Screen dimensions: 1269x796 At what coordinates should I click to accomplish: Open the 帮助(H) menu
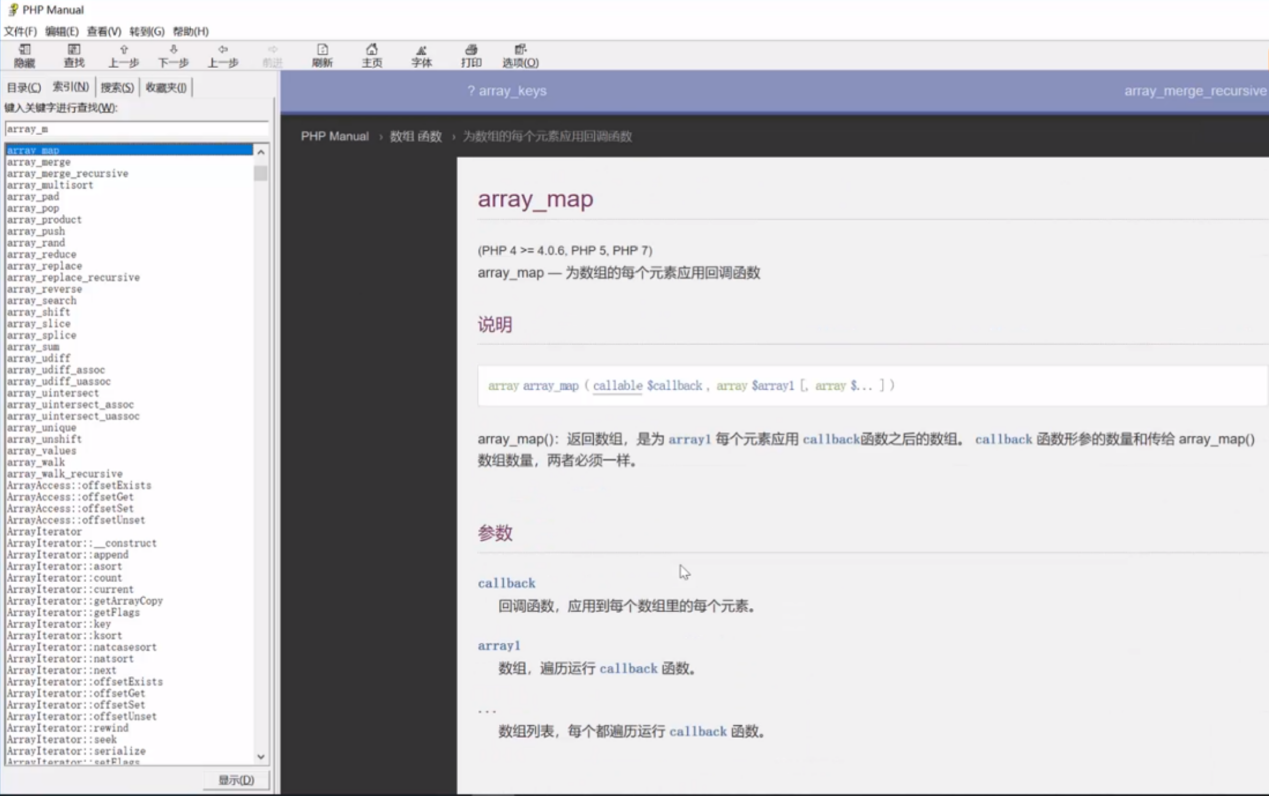click(190, 32)
